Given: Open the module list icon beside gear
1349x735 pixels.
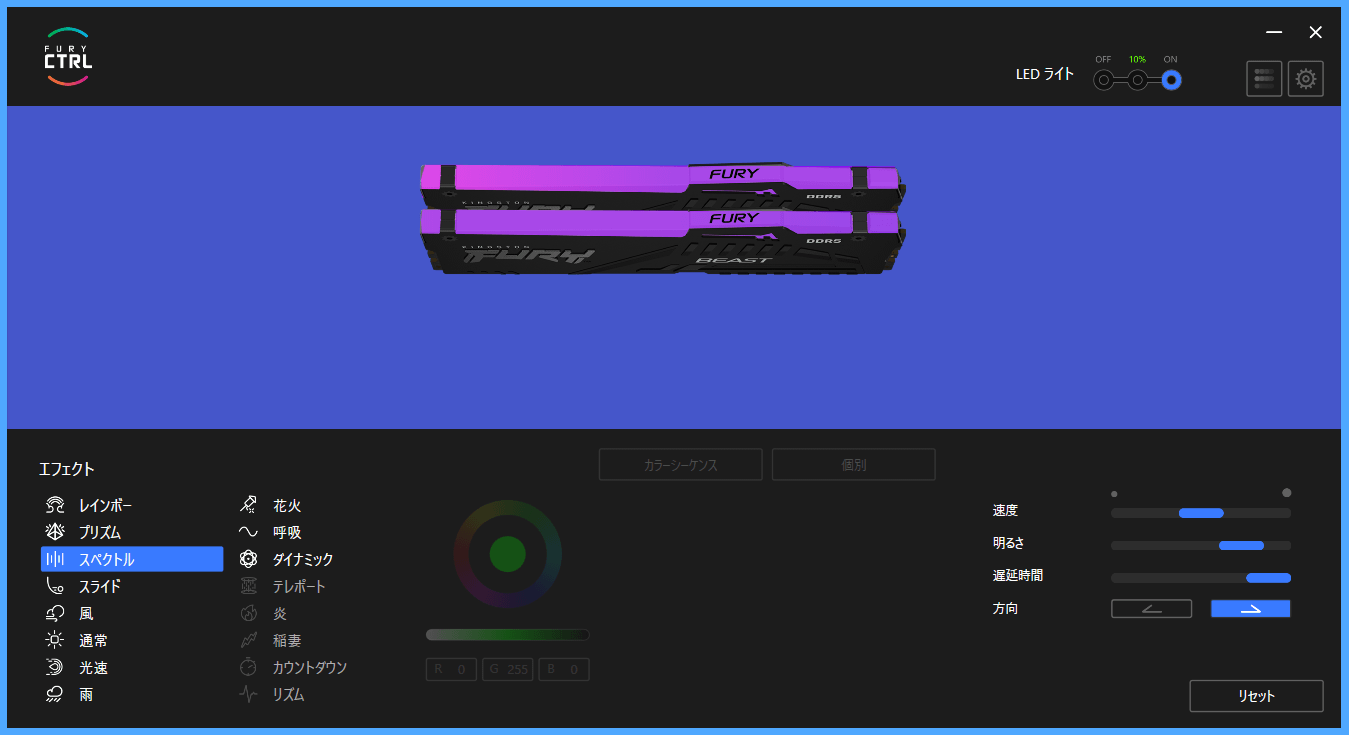Looking at the screenshot, I should tap(1264, 78).
